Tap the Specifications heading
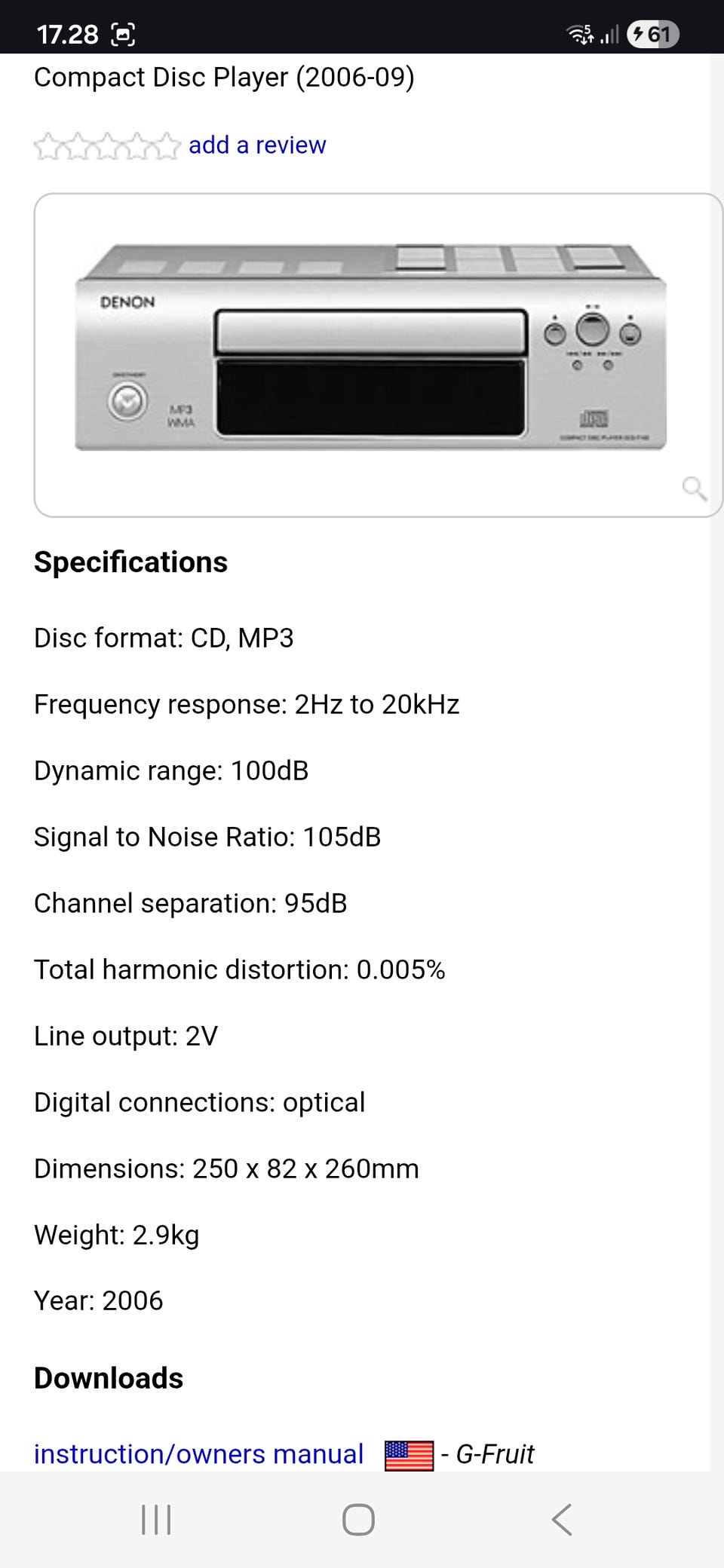Screen dimensions: 724x1568 click(130, 562)
